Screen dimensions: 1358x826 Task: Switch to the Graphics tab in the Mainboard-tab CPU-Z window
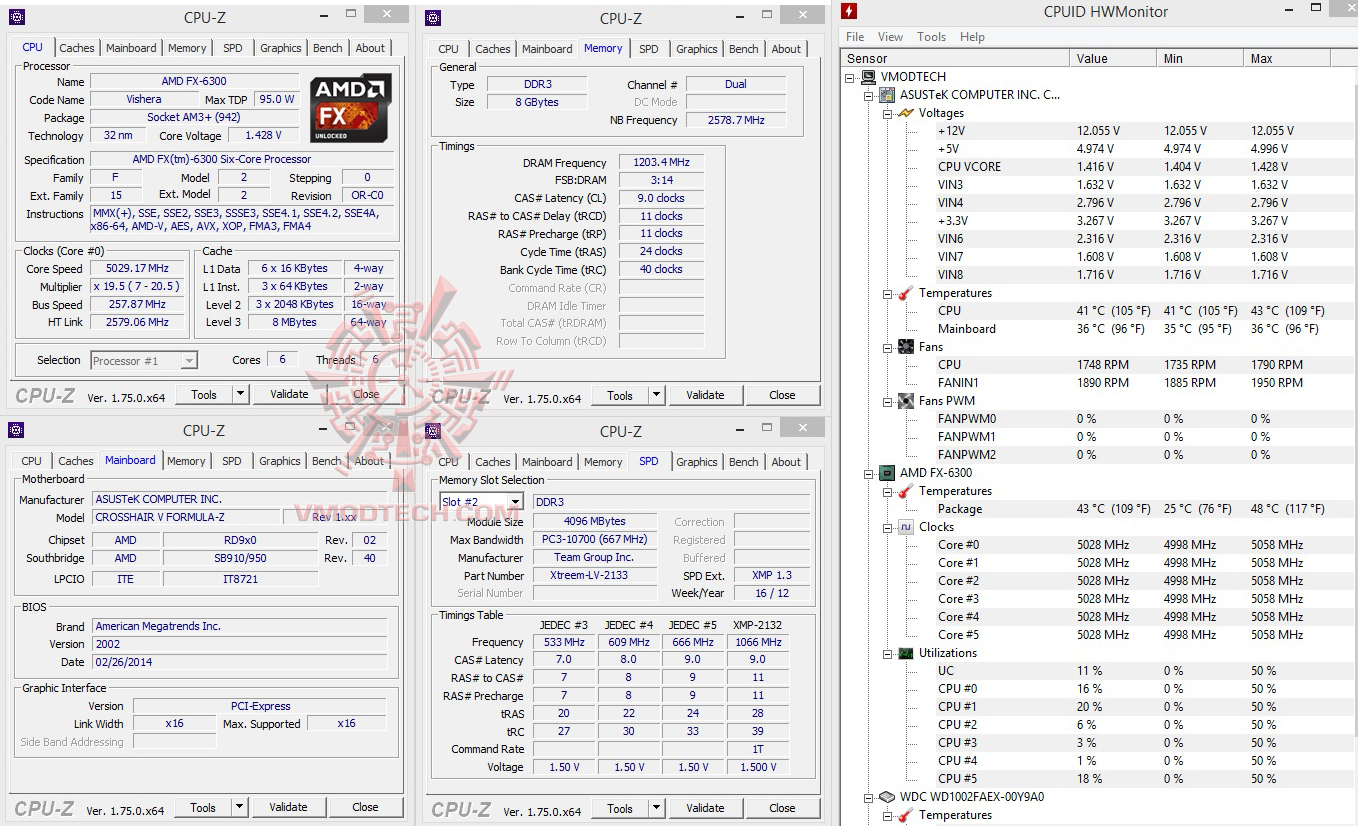click(x=280, y=461)
